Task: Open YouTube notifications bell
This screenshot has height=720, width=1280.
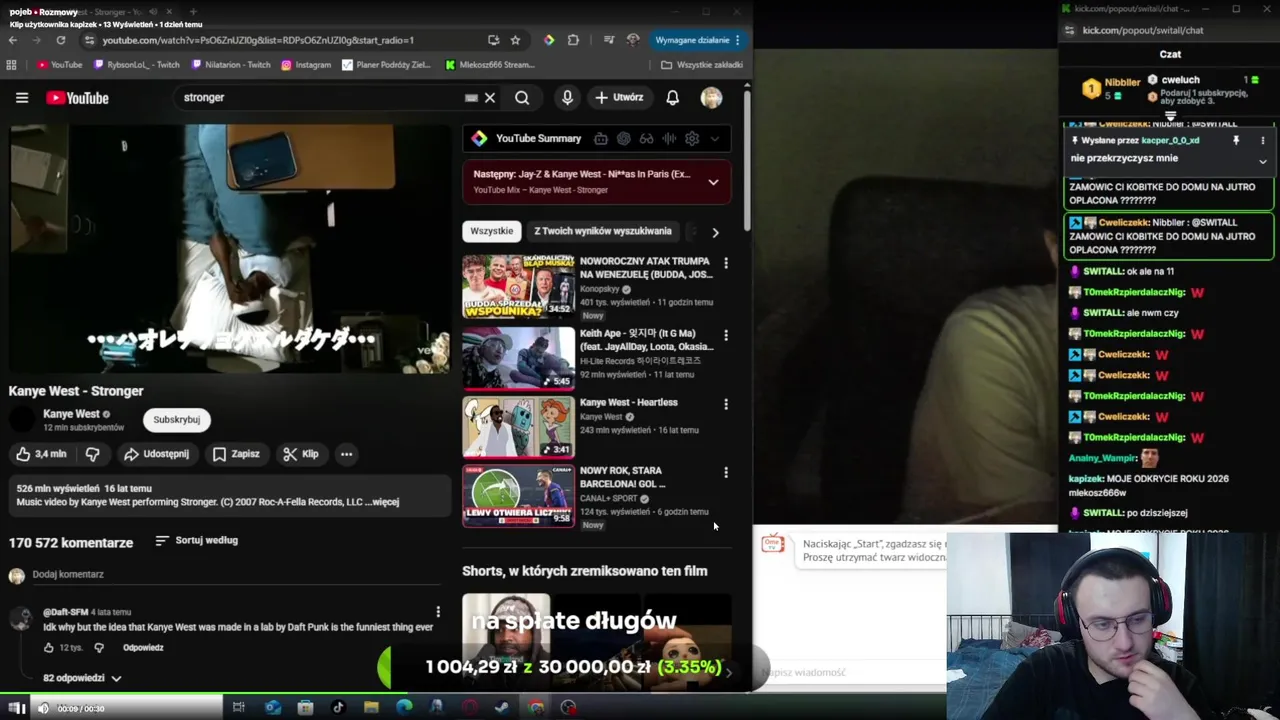Action: (x=673, y=98)
